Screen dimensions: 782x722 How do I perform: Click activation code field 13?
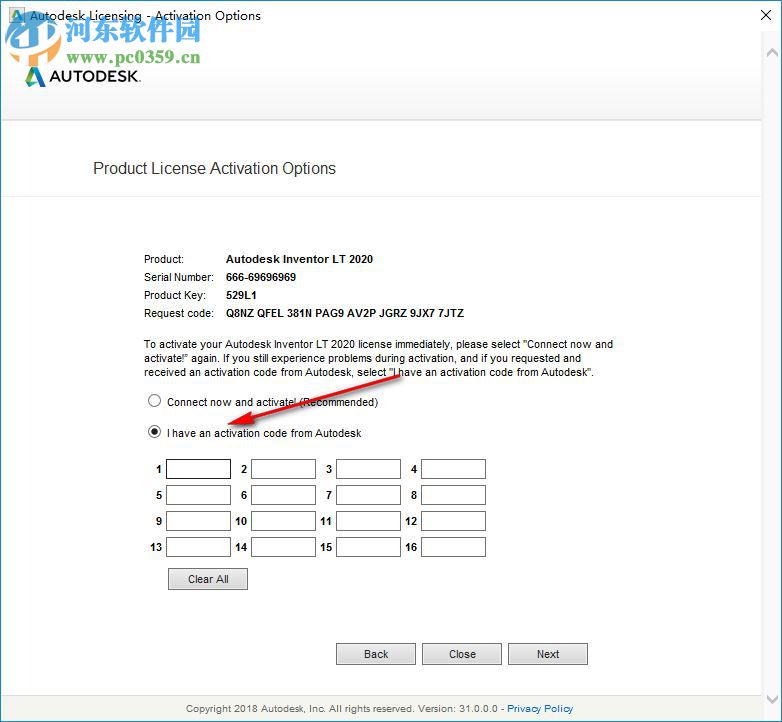(x=198, y=547)
